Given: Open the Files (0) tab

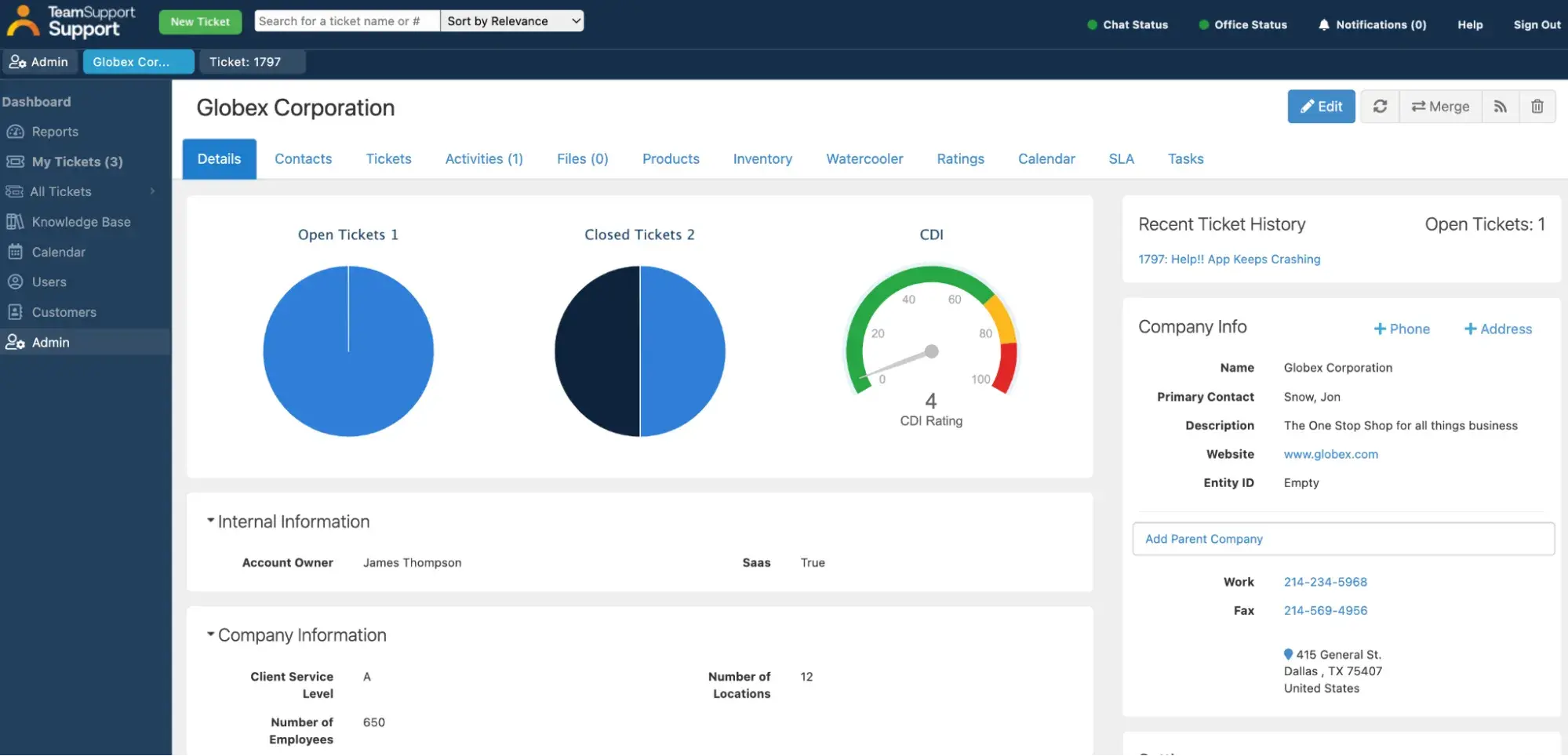Looking at the screenshot, I should (x=582, y=159).
